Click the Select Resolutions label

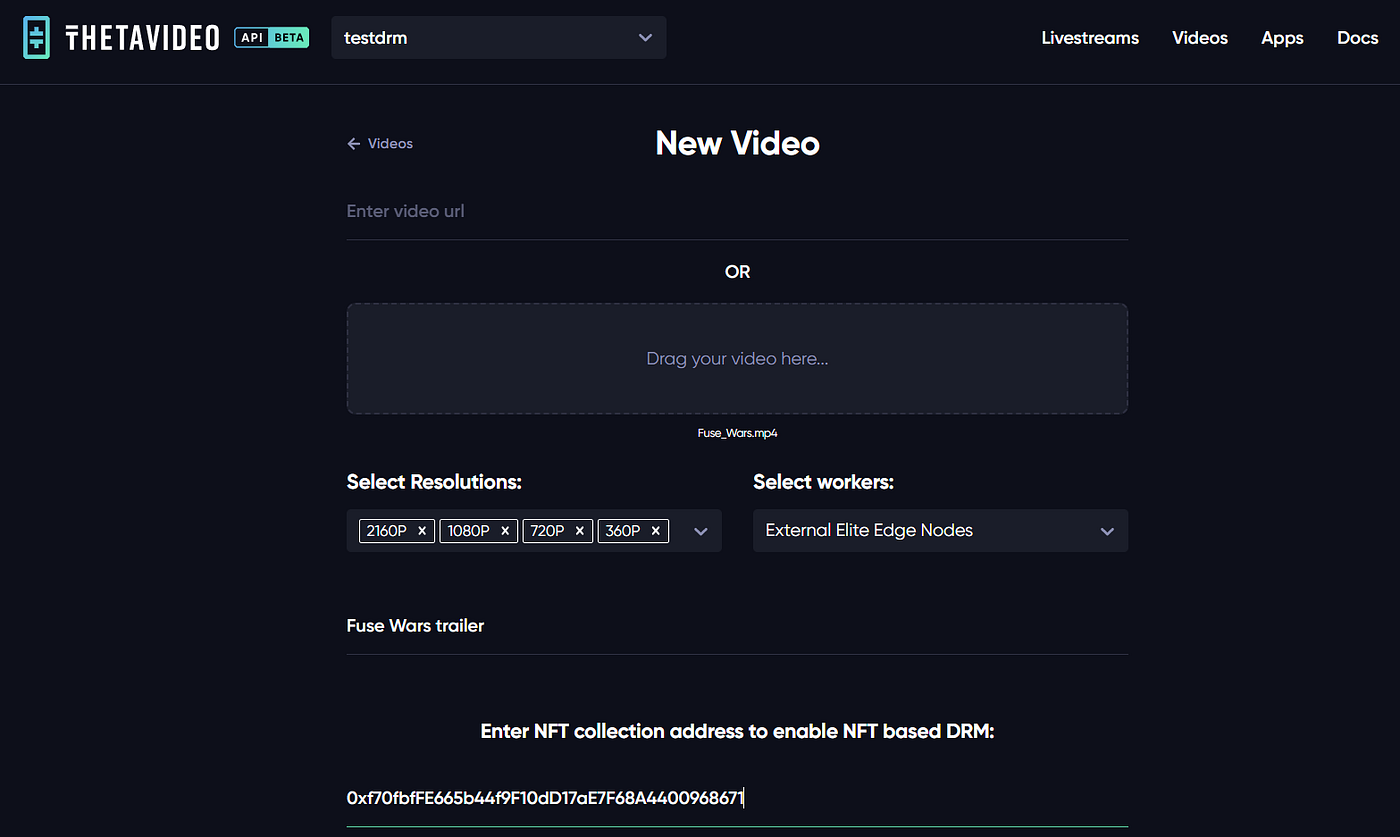coord(434,482)
